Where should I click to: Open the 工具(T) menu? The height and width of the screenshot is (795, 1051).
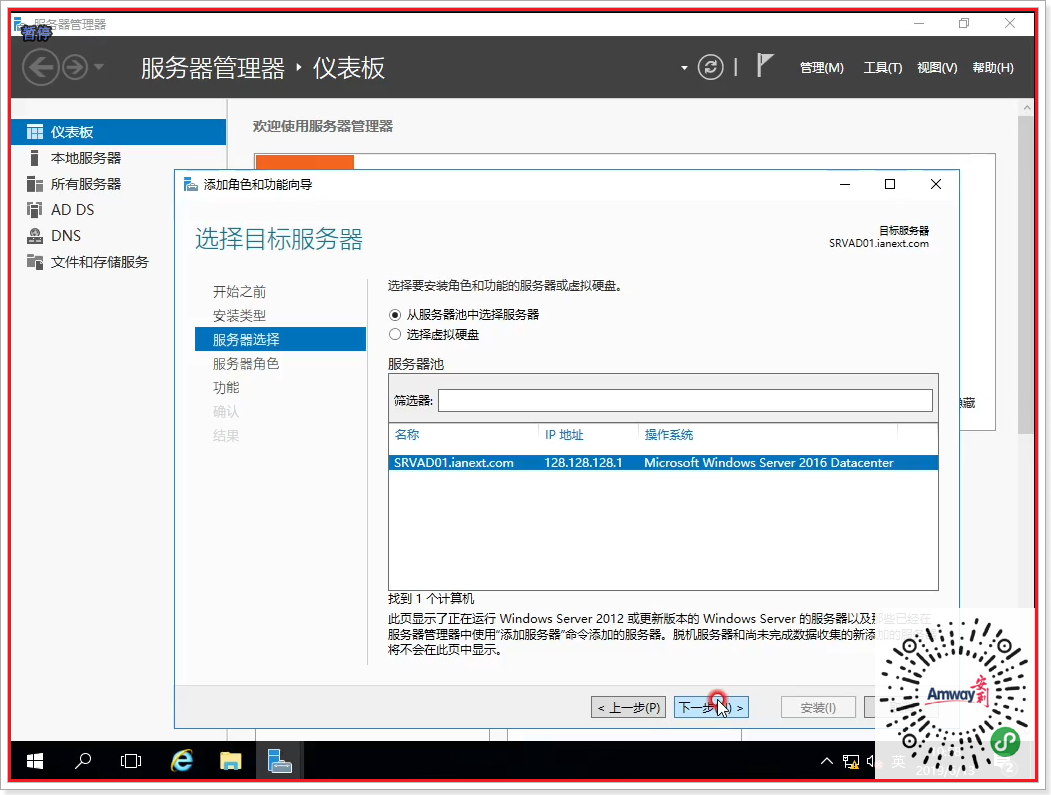pos(882,68)
